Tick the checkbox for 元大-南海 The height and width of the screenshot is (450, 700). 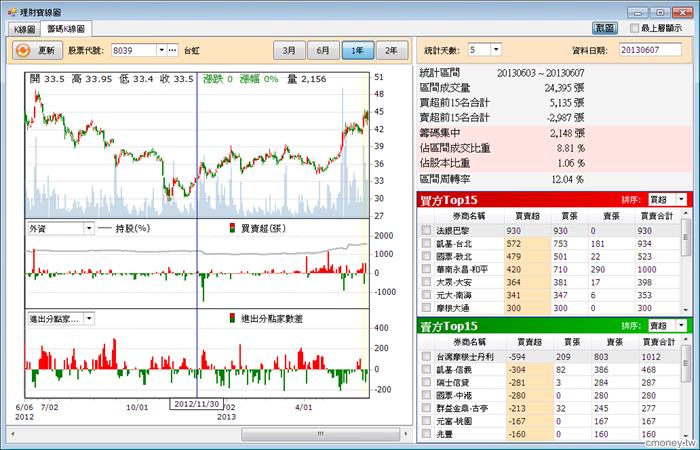pyautogui.click(x=427, y=295)
